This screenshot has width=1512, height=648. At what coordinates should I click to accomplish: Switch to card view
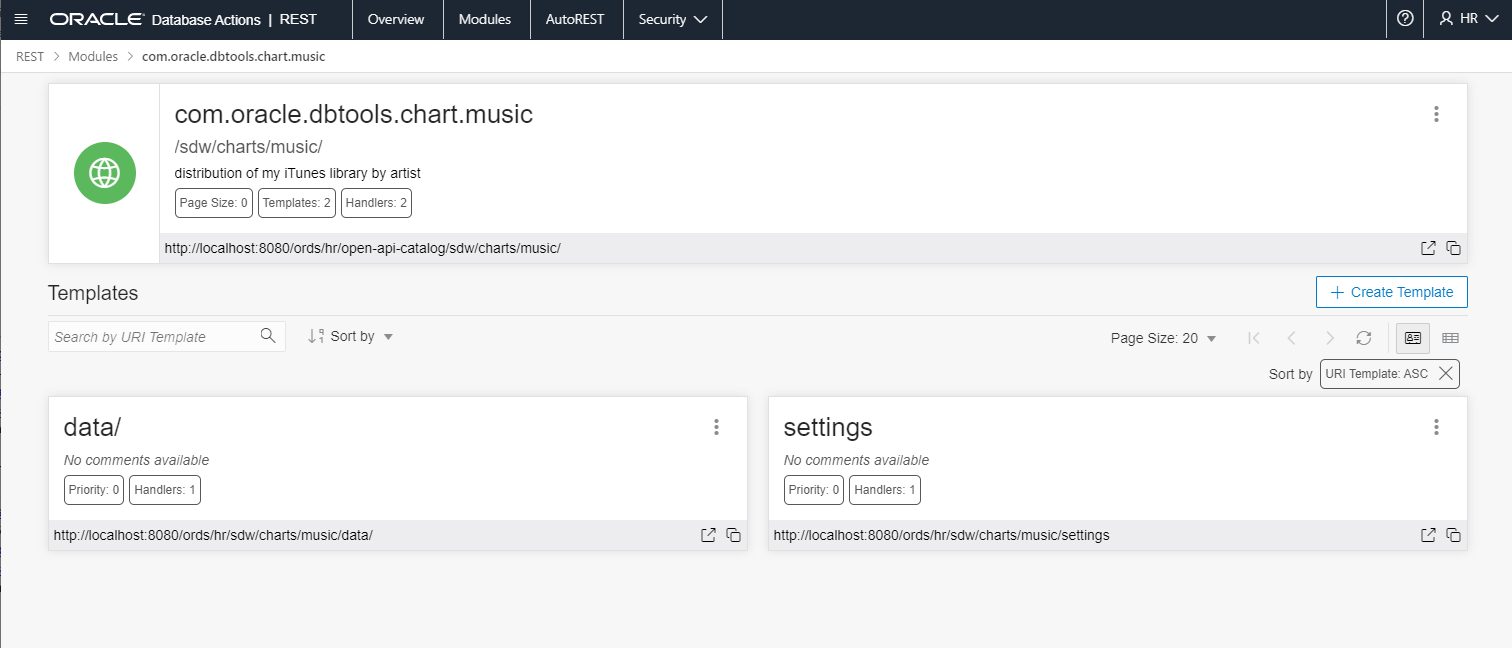1413,338
